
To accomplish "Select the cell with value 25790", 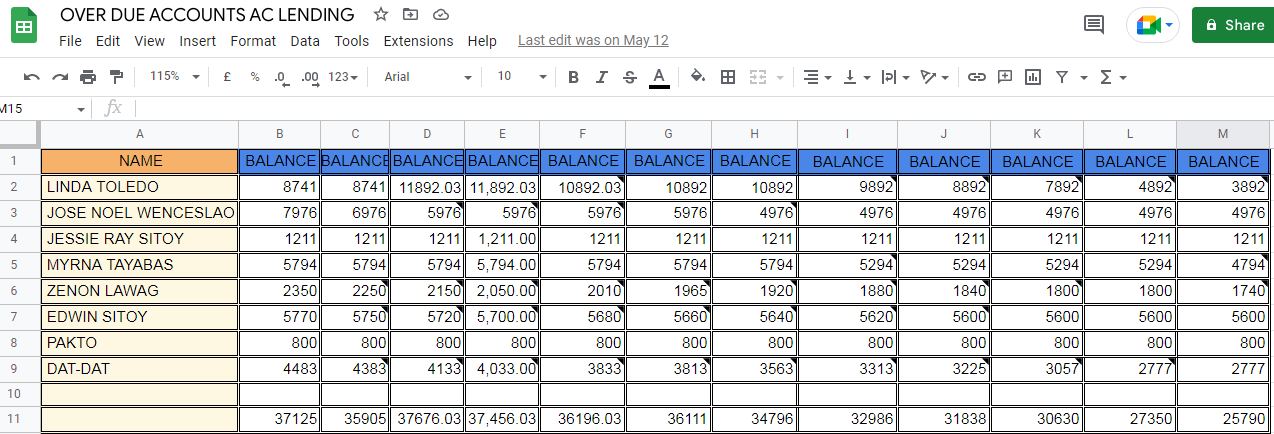I will tap(1223, 420).
